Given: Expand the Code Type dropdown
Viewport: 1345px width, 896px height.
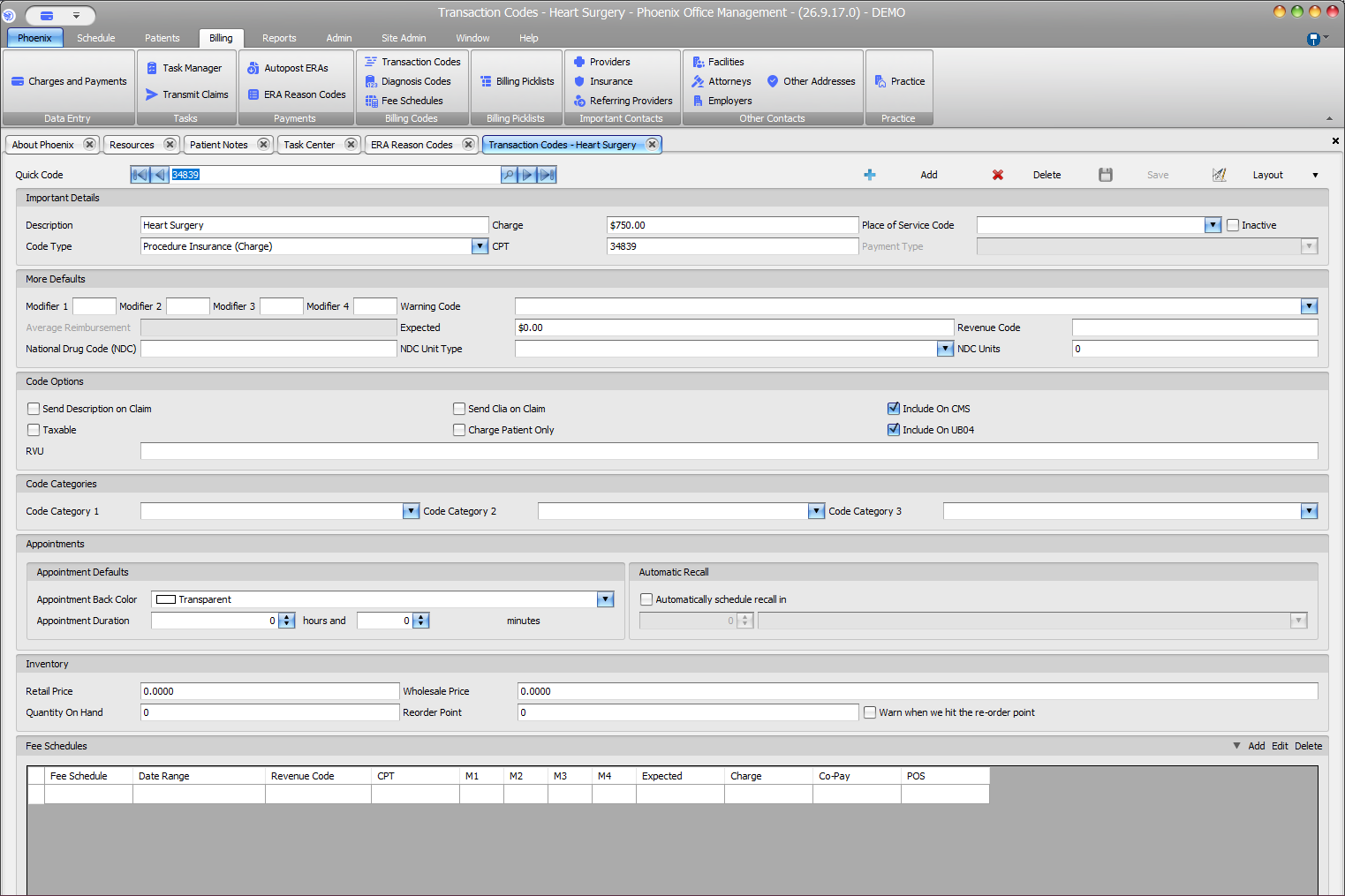Looking at the screenshot, I should 480,246.
